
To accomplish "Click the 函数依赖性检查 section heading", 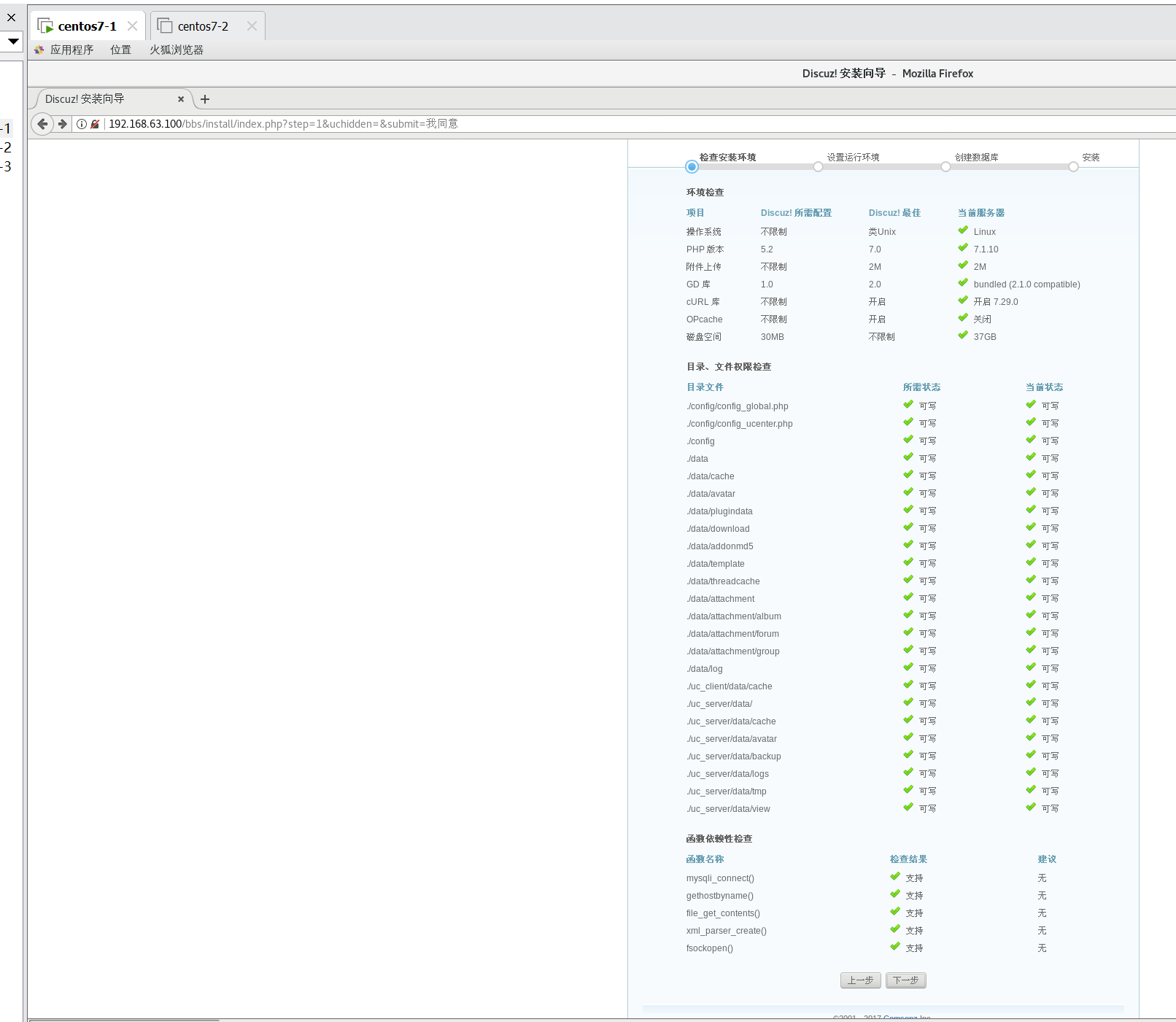I will (x=719, y=839).
